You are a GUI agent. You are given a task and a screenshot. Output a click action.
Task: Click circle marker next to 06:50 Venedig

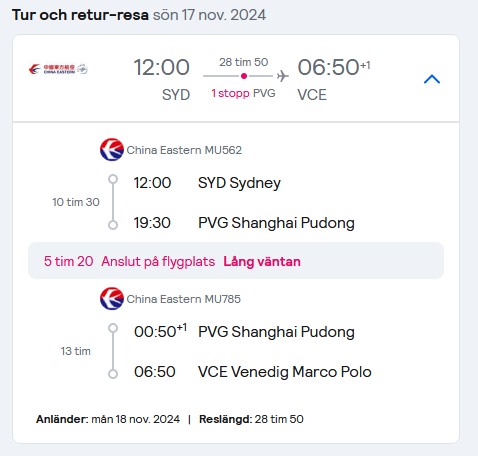pos(113,374)
